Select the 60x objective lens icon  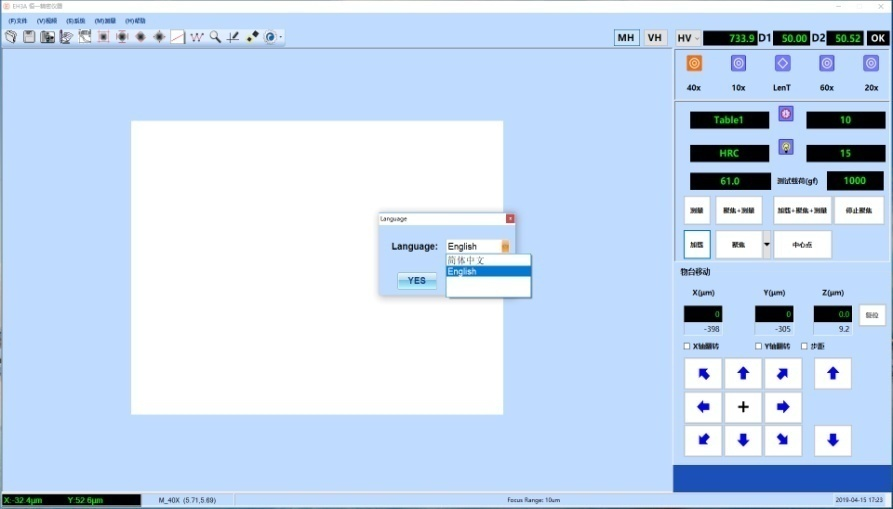(827, 64)
